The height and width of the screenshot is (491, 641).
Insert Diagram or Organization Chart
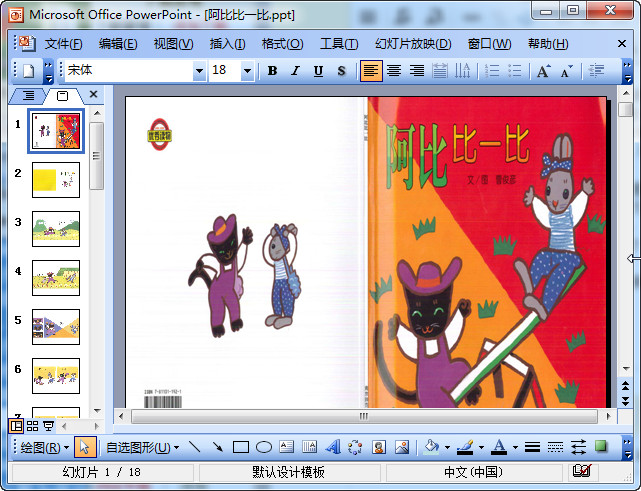pyautogui.click(x=355, y=447)
